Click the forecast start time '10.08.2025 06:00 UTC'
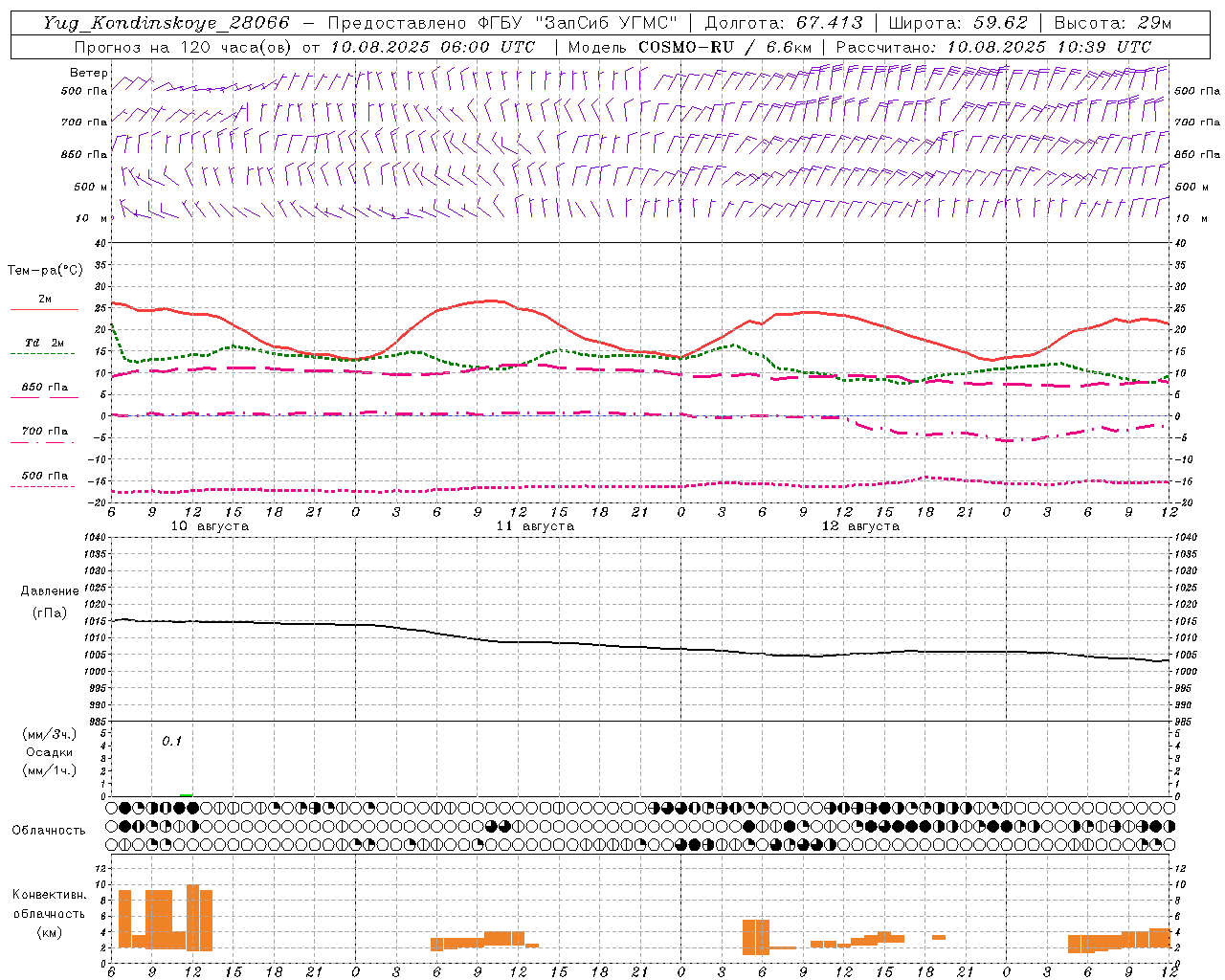The height and width of the screenshot is (980, 1225). pyautogui.click(x=433, y=47)
